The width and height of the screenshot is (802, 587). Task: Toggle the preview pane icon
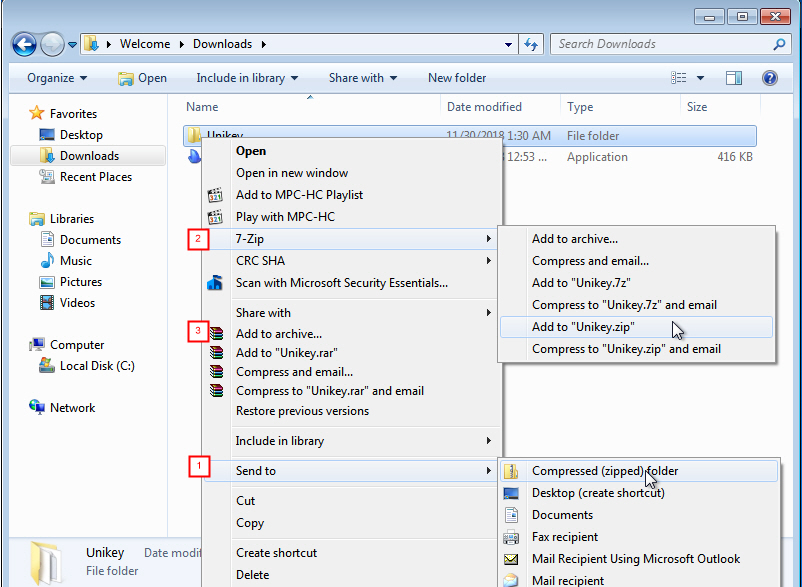pyautogui.click(x=734, y=78)
